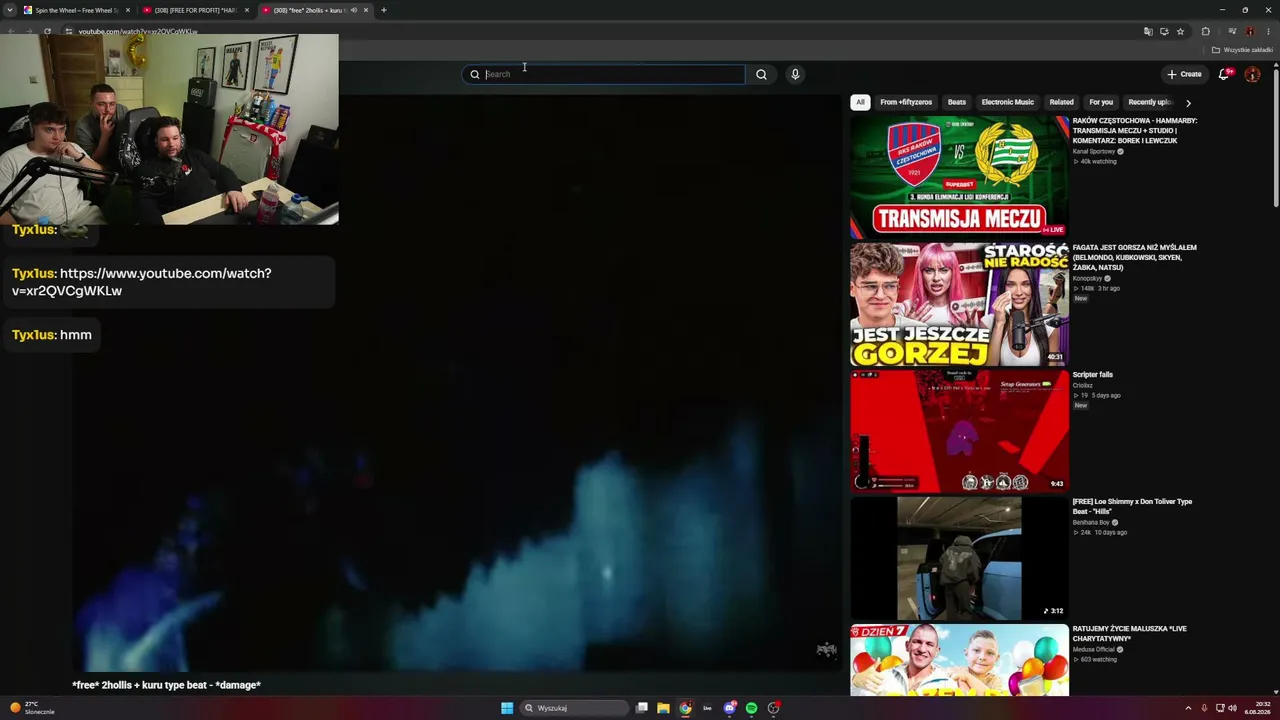Click the Dzień 7 charity stream thumbnail
Screen dimensions: 1280x720
click(x=959, y=660)
